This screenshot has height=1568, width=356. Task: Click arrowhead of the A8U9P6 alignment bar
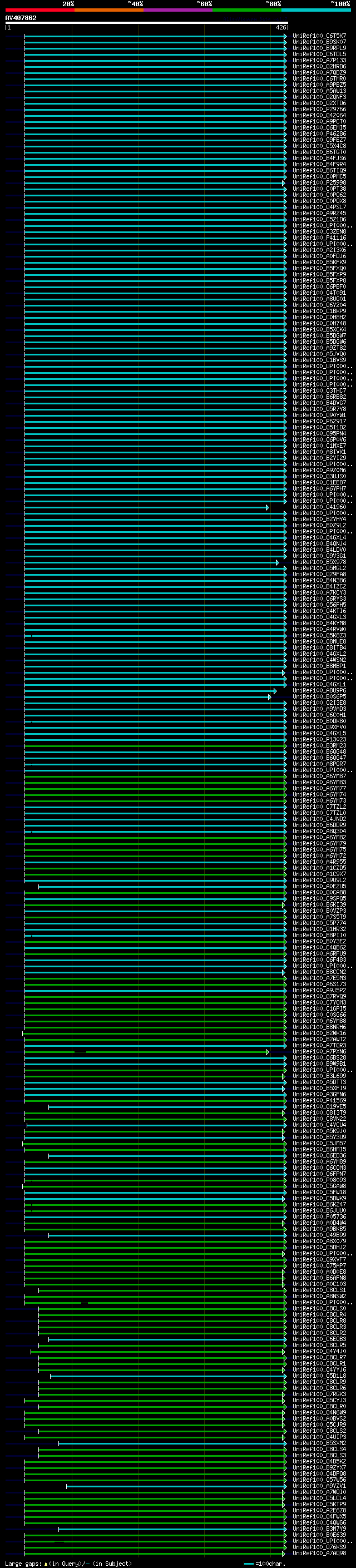[x=275, y=691]
